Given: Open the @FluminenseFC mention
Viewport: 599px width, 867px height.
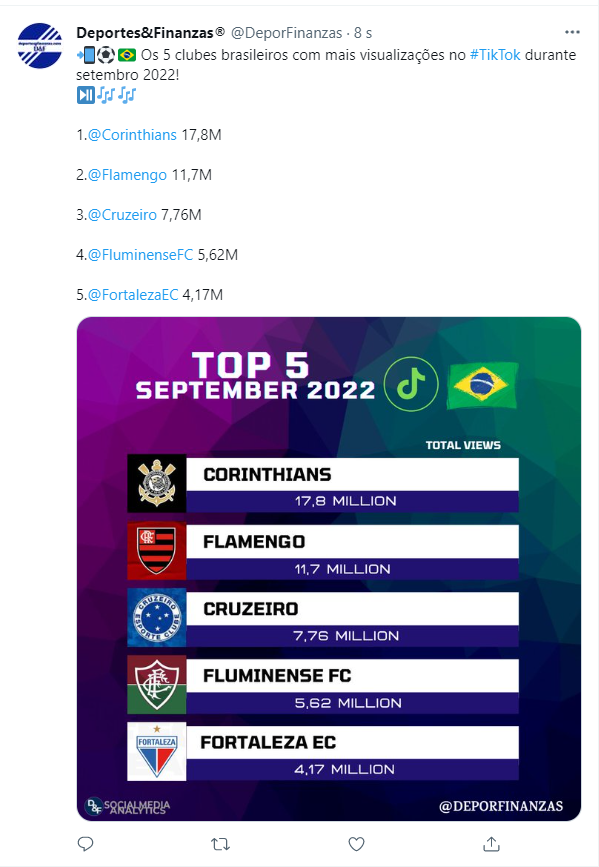Looking at the screenshot, I should pos(140,255).
